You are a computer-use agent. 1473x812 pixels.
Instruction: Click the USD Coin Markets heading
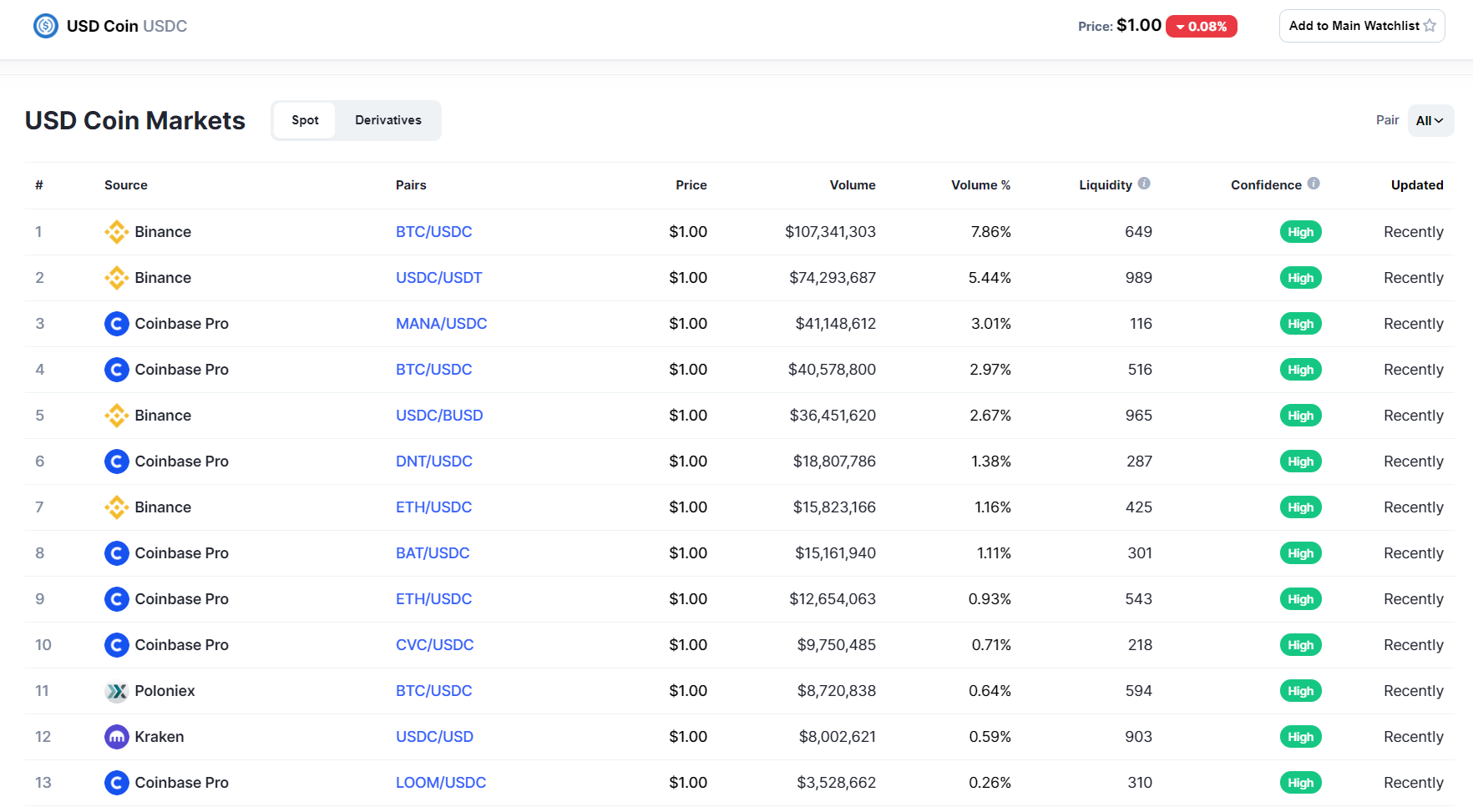[x=135, y=121]
